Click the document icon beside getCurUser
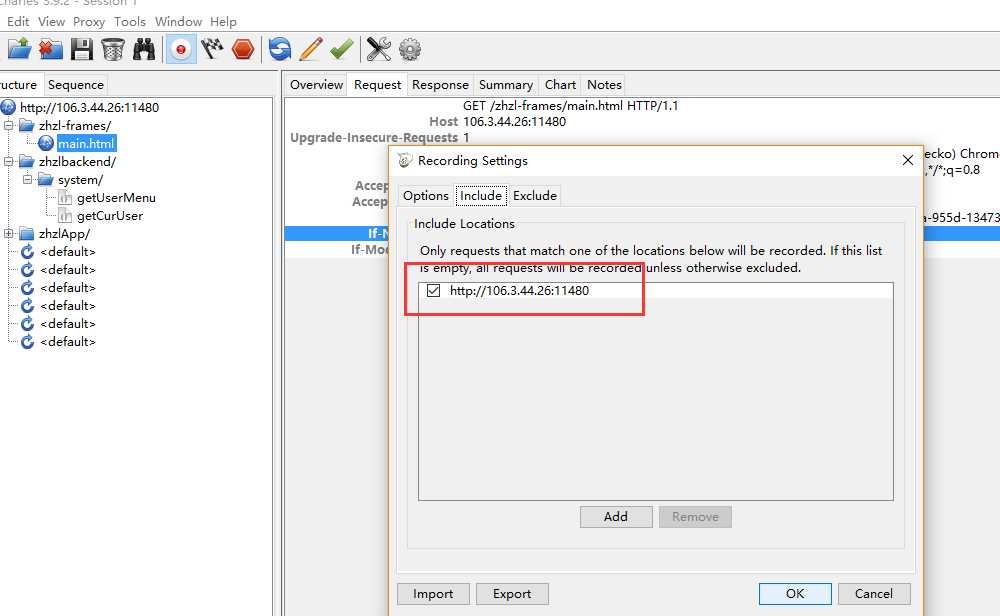The height and width of the screenshot is (616, 1000). coord(65,216)
